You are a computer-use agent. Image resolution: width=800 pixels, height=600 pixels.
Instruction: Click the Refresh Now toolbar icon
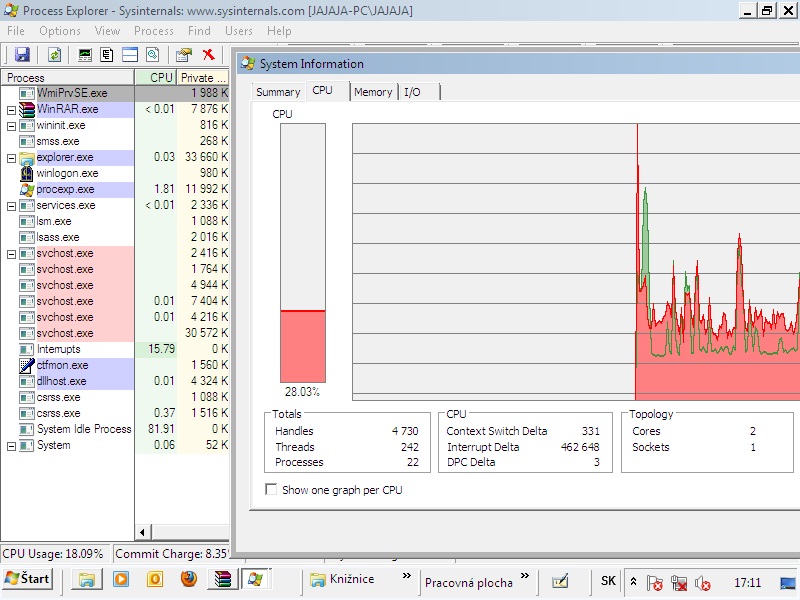pos(54,55)
